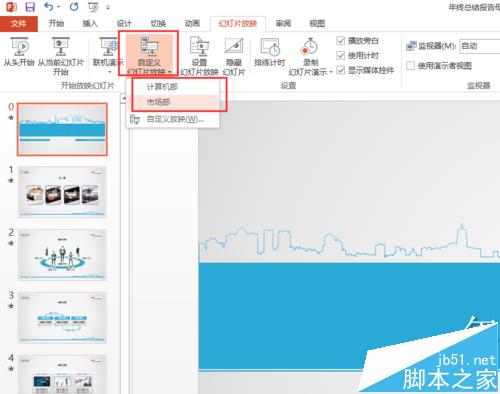The height and width of the screenshot is (394, 500).
Task: Select slide 2 thumbnail with people figures
Action: [x=62, y=255]
